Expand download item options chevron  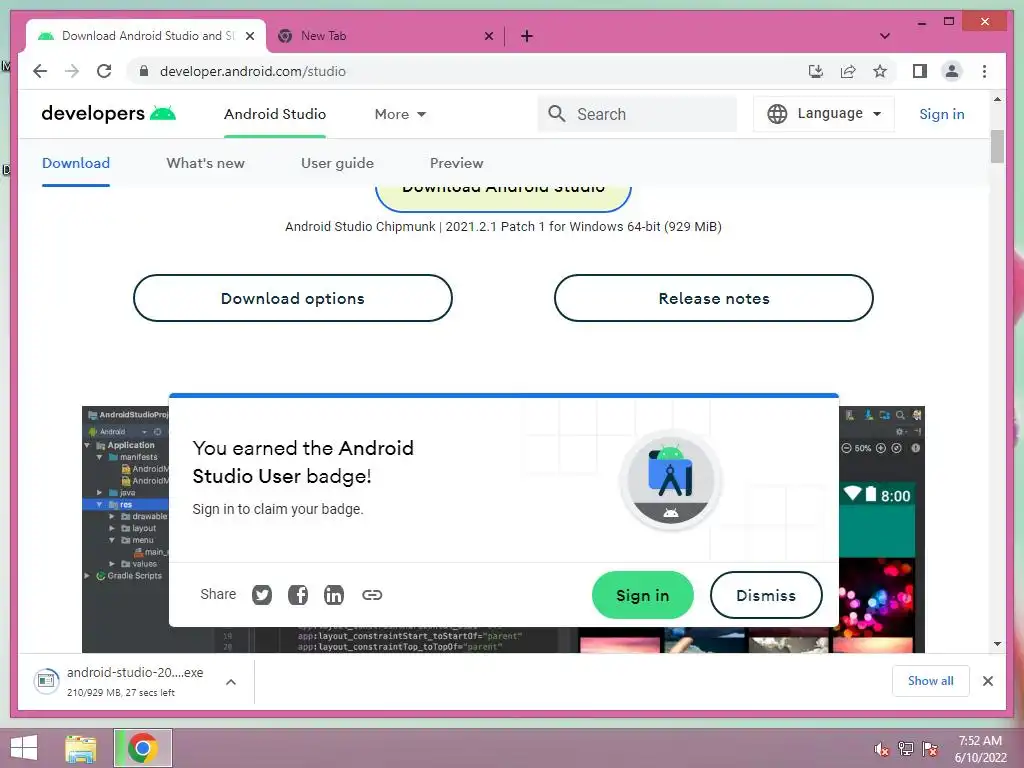click(231, 682)
